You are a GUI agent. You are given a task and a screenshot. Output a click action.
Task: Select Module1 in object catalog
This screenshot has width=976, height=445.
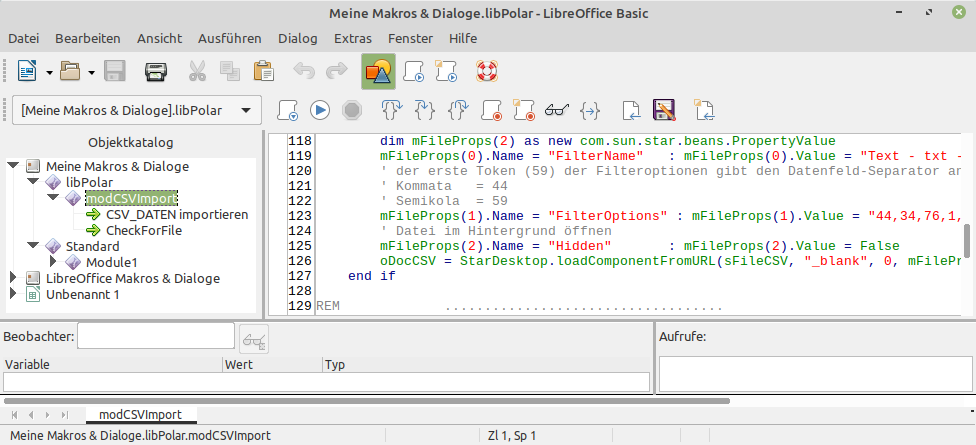click(x=111, y=262)
